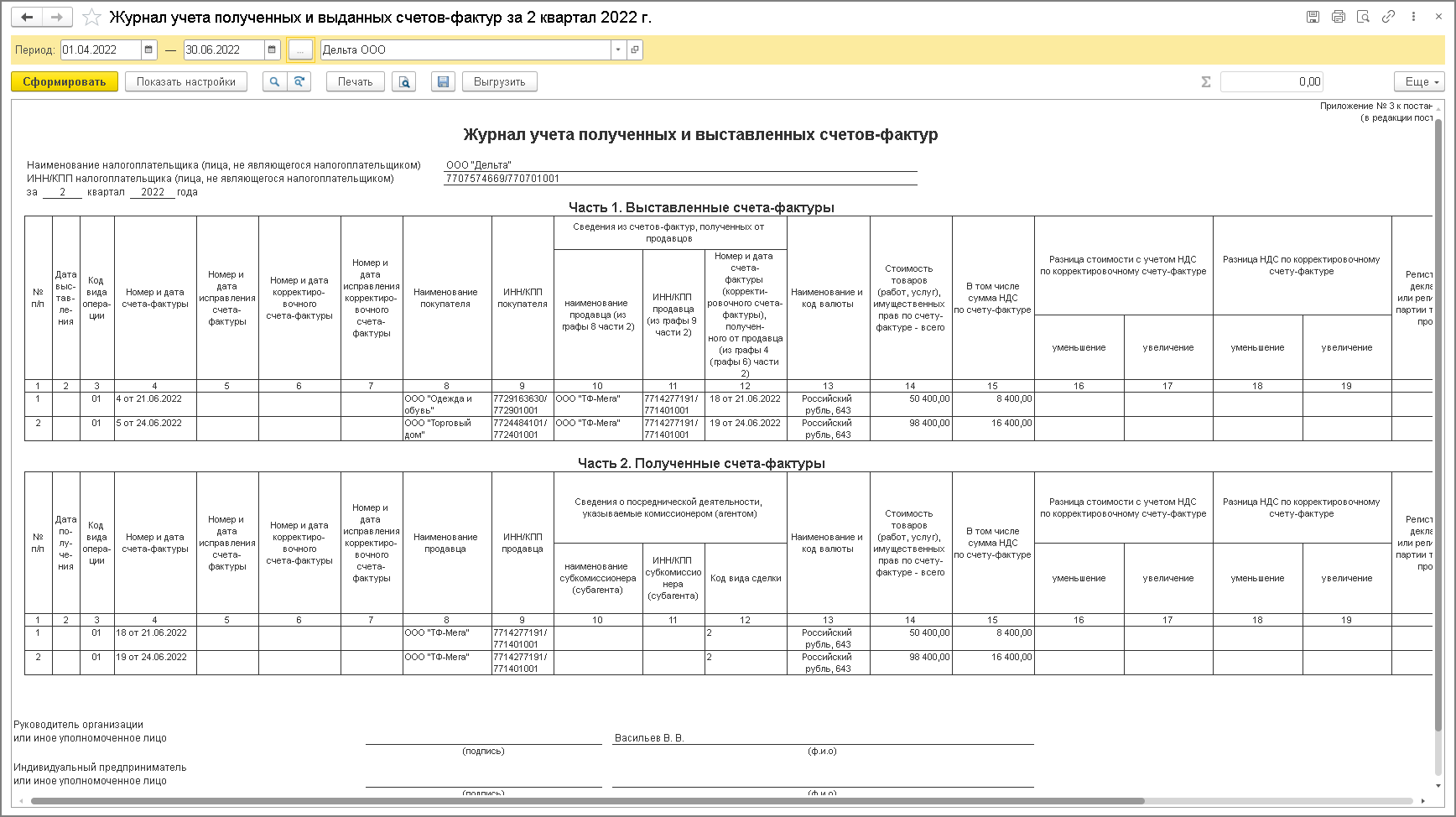Click the start date field 01.04.2022
Viewport: 1456px width, 817px height.
pyautogui.click(x=101, y=49)
